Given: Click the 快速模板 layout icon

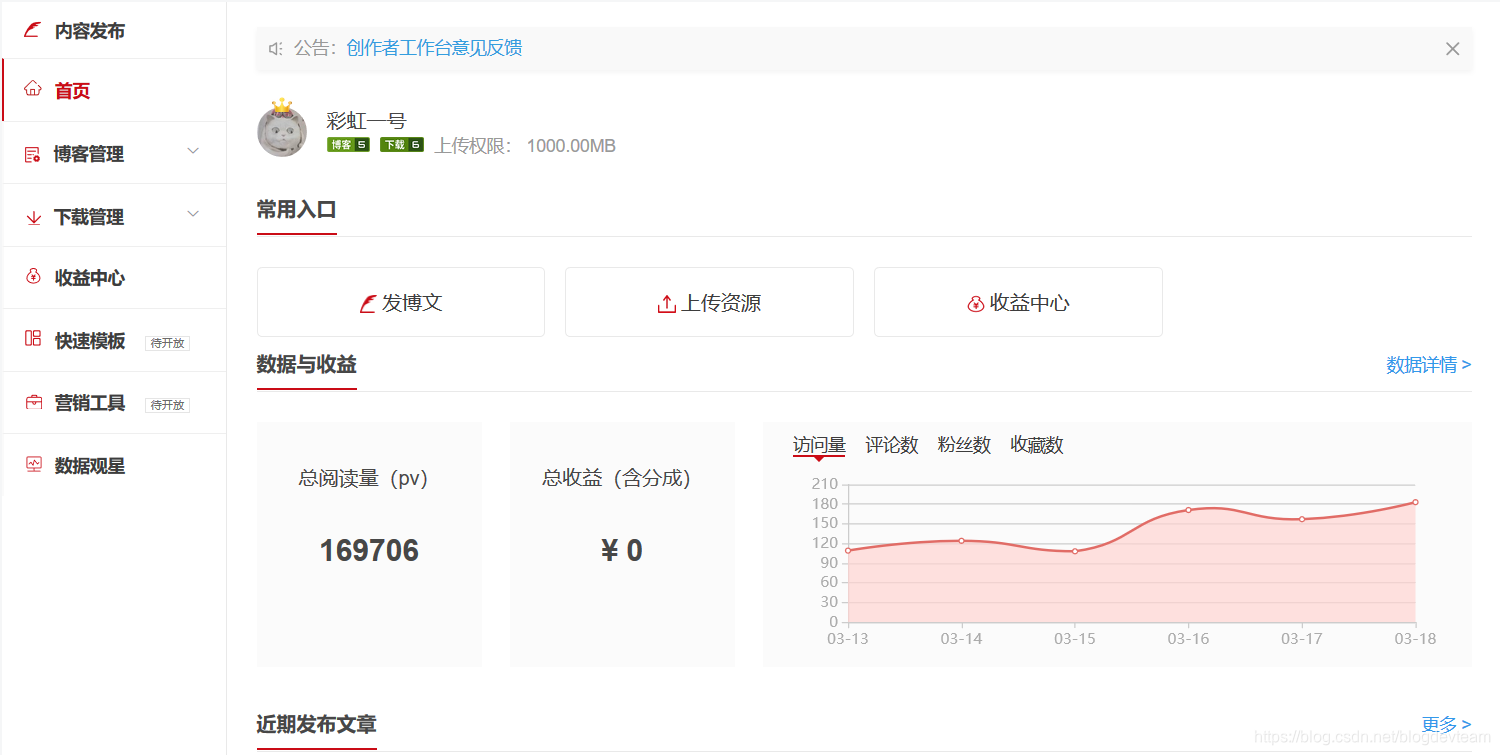Looking at the screenshot, I should click(x=33, y=339).
